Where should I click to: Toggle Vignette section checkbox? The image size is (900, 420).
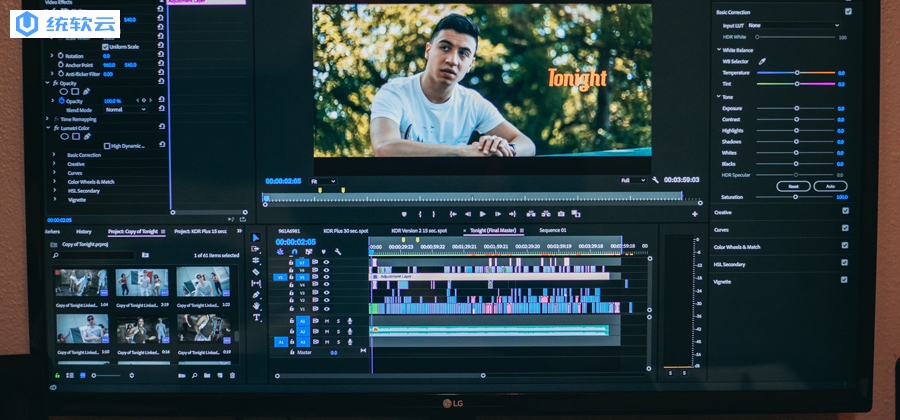coord(844,280)
